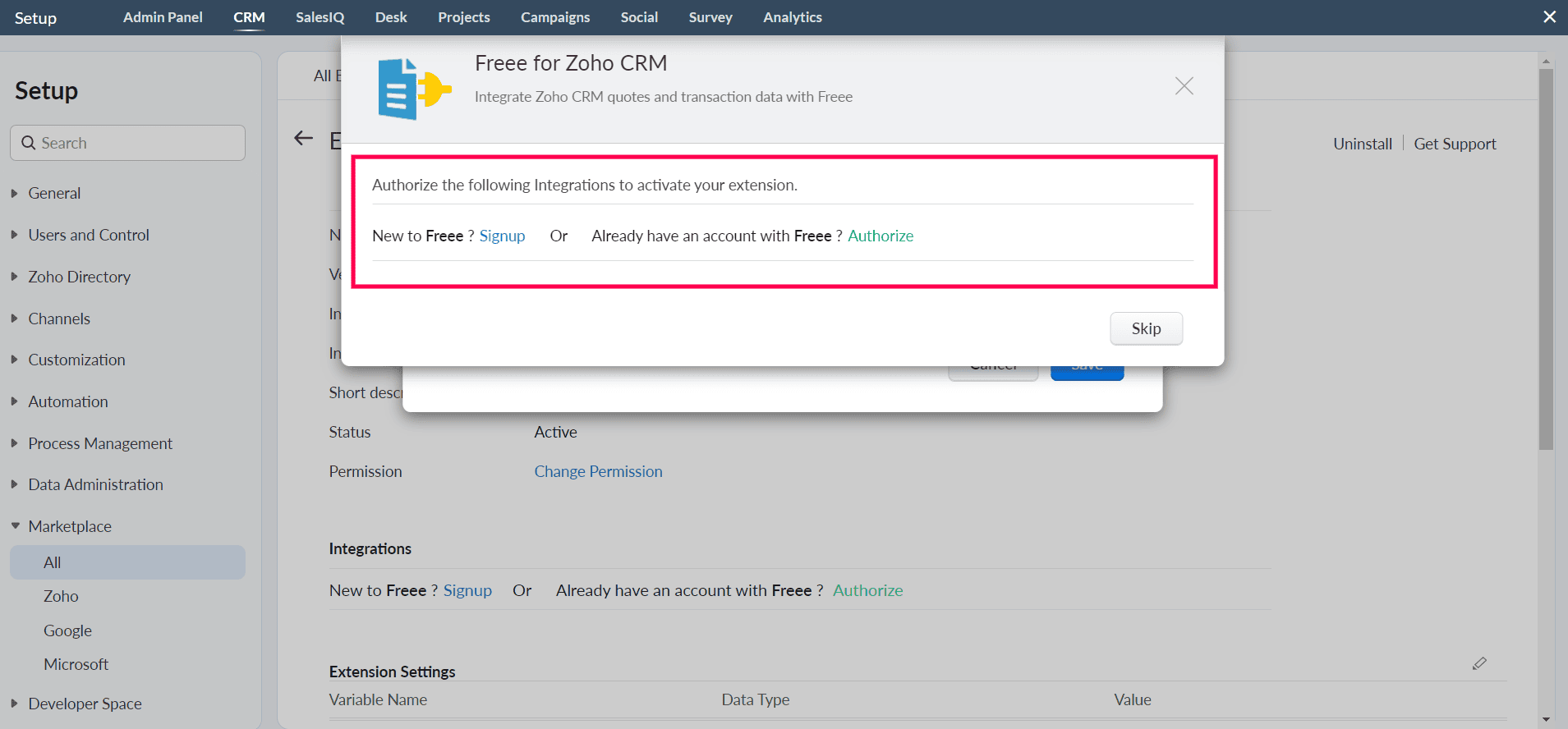This screenshot has width=1568, height=729.
Task: Close the Freee for Zoho CRM dialog
Action: tap(1184, 86)
